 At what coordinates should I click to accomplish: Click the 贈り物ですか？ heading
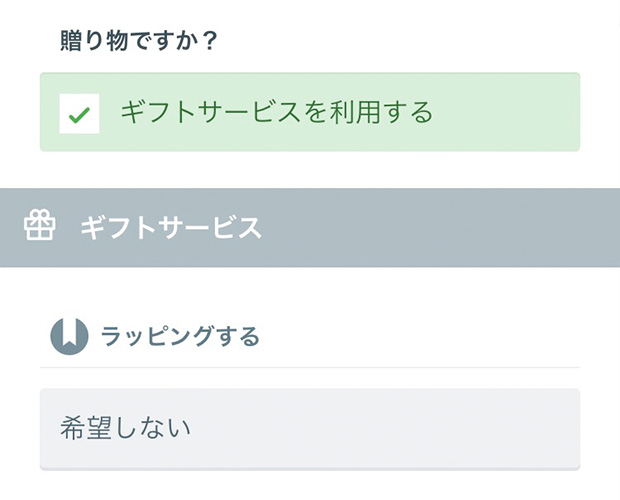[138, 41]
